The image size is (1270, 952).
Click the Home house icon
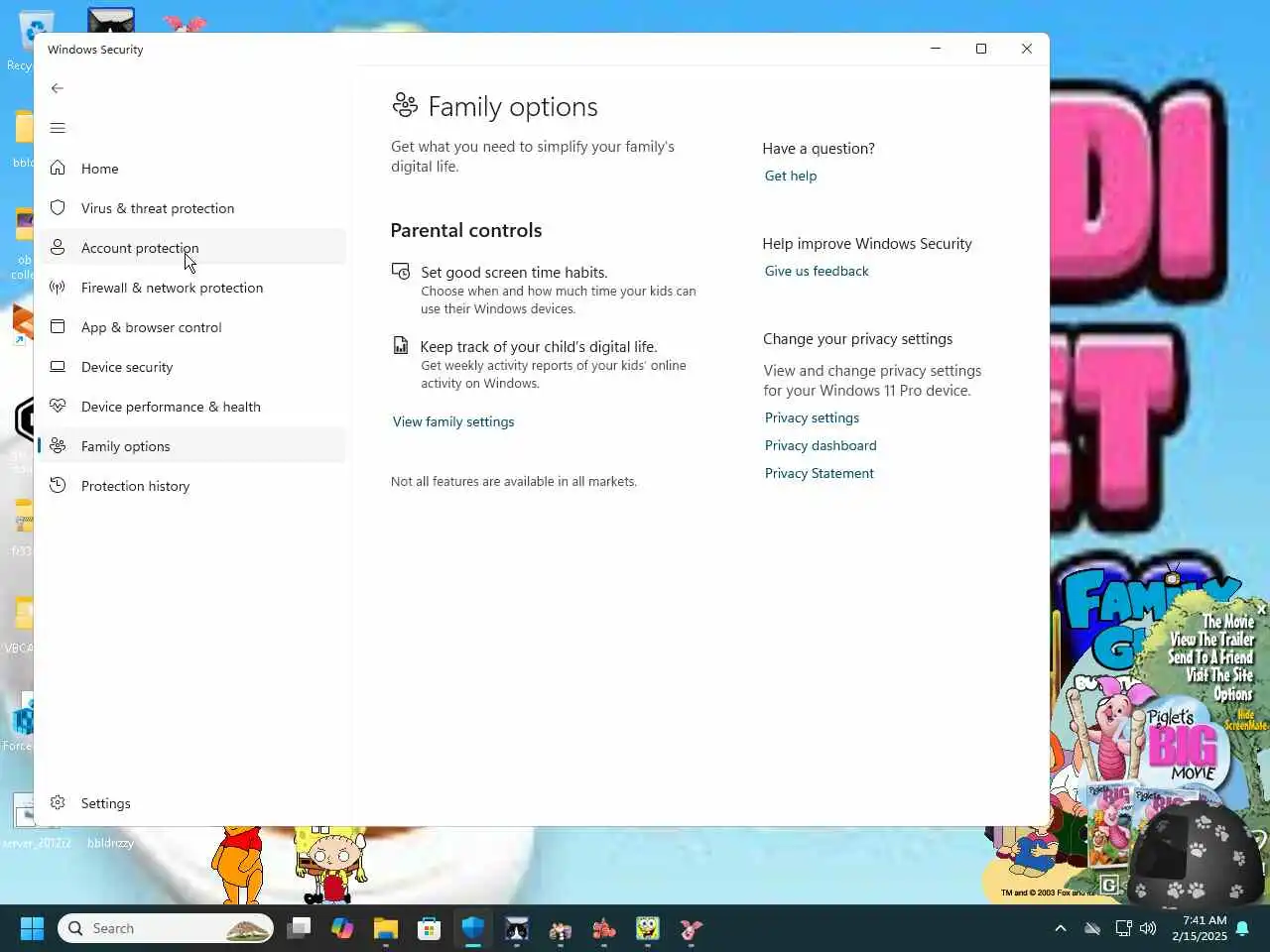58,168
